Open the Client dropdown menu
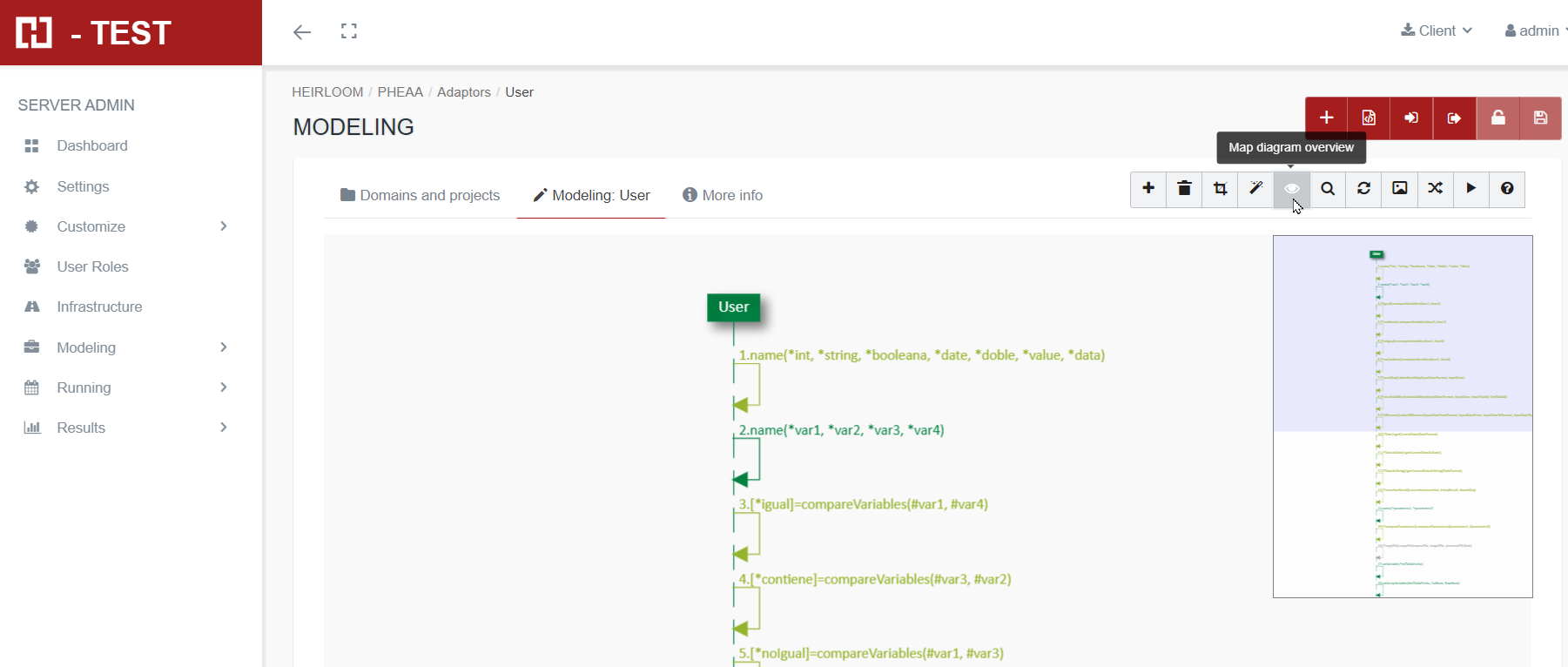The height and width of the screenshot is (667, 1568). click(x=1437, y=31)
